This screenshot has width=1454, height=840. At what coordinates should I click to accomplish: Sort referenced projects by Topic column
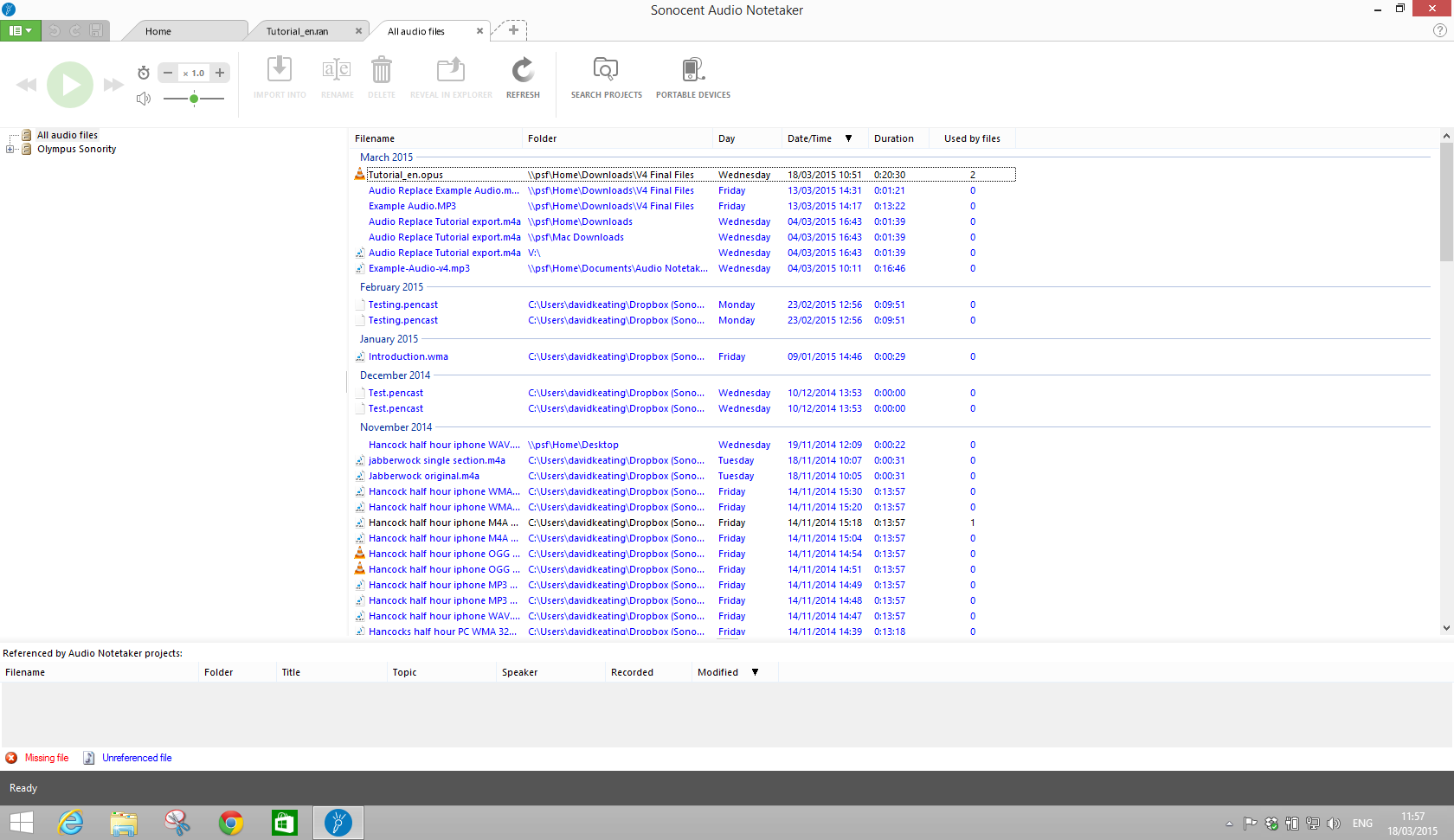(442, 672)
